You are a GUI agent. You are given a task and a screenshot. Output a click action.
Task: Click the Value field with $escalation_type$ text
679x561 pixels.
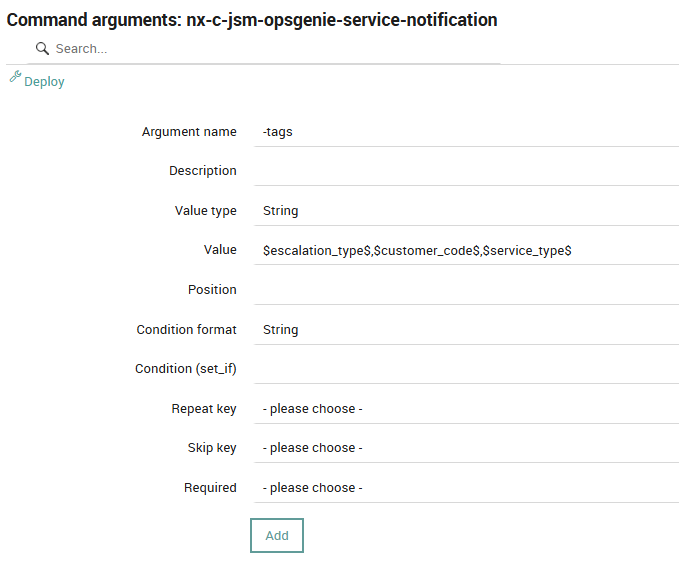point(465,250)
